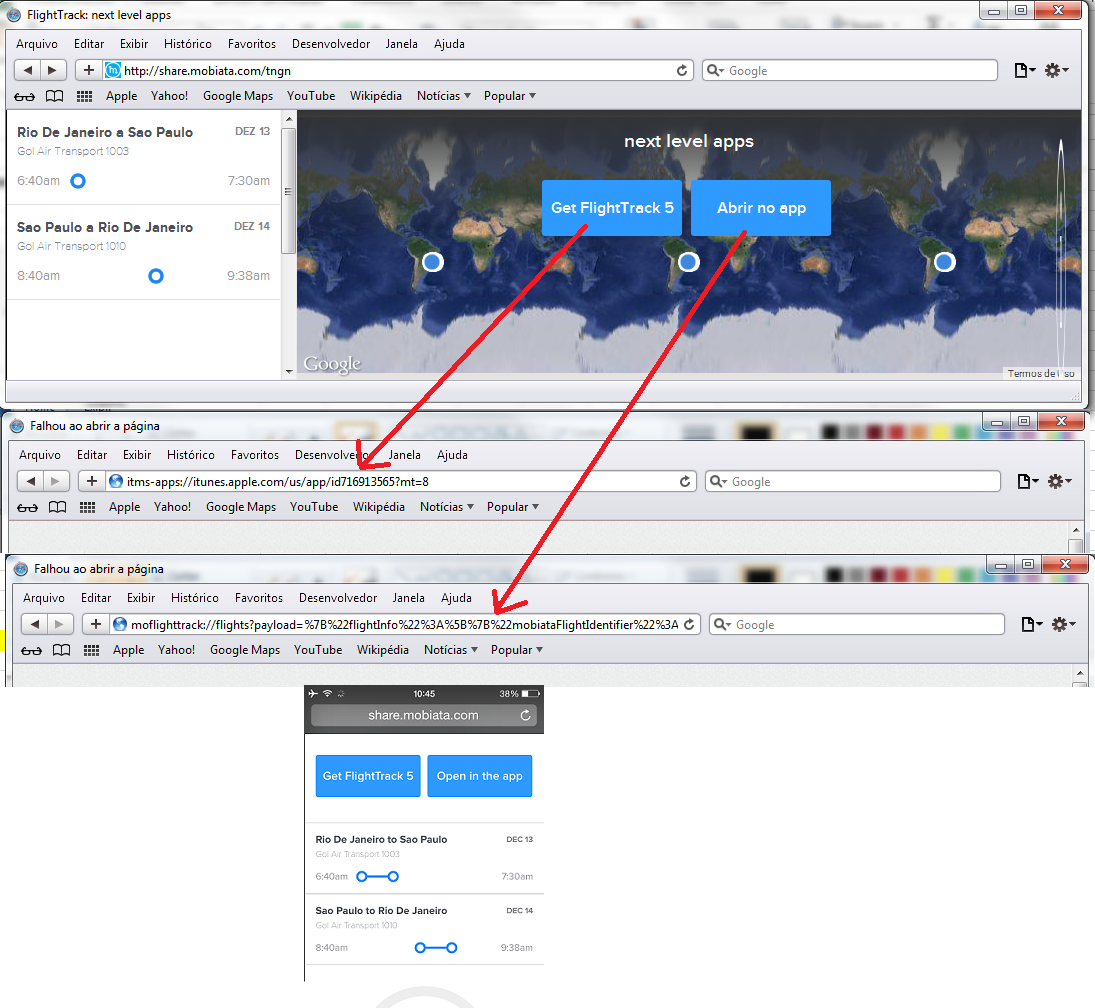Image resolution: width=1095 pixels, height=1008 pixels.
Task: Open page menu in the itms-apps window
Action: pos(1027,481)
